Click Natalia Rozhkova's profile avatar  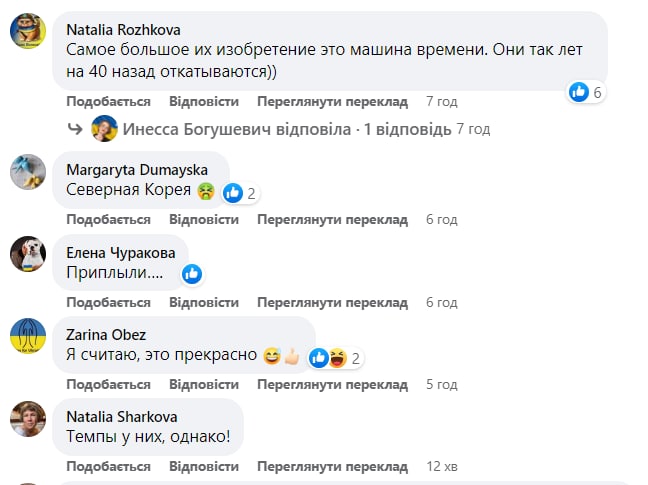click(x=26, y=32)
